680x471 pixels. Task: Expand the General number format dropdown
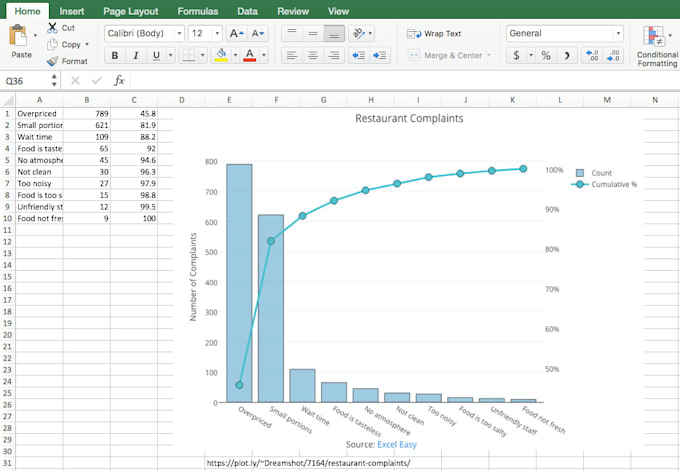(x=618, y=33)
